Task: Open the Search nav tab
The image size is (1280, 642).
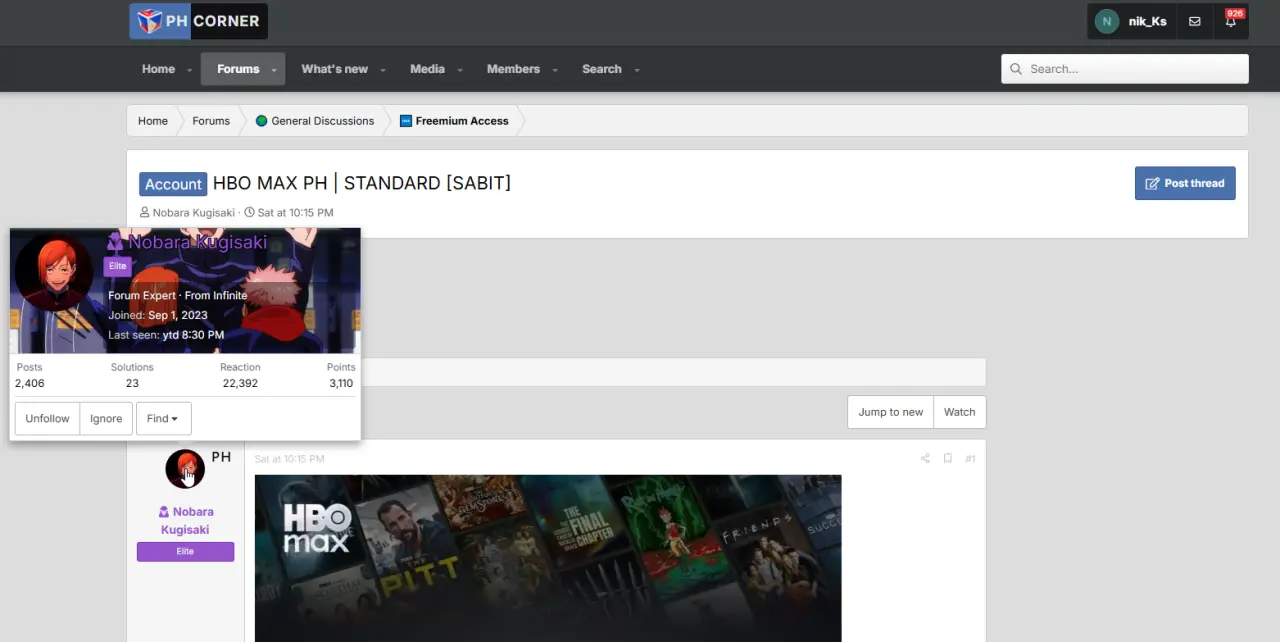Action: pos(602,69)
